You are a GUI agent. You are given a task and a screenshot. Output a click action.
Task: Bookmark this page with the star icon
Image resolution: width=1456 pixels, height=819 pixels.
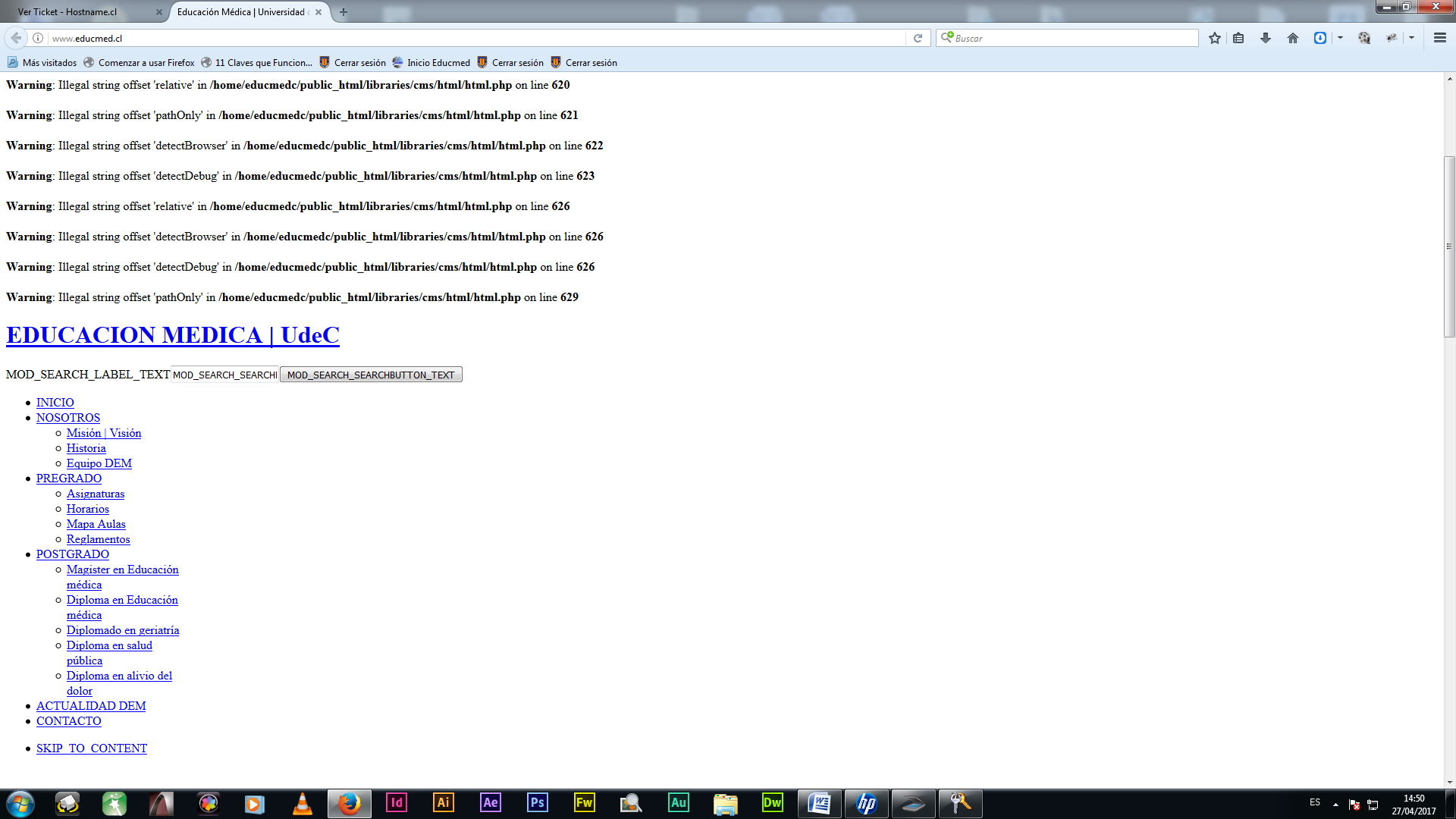point(1215,38)
